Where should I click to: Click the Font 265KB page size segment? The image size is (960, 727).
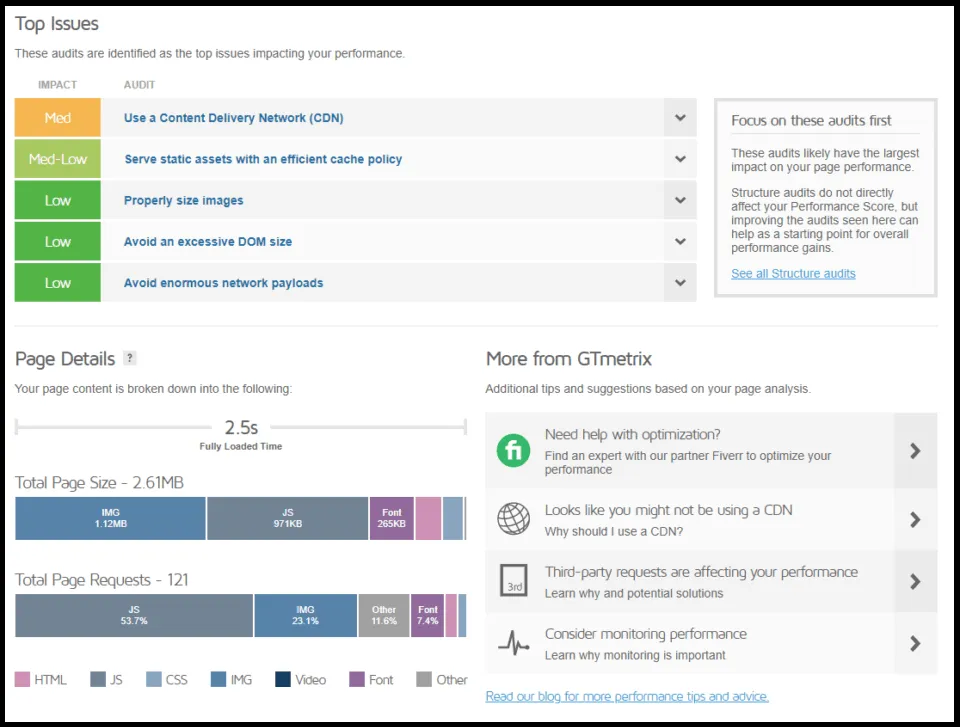pyautogui.click(x=392, y=518)
